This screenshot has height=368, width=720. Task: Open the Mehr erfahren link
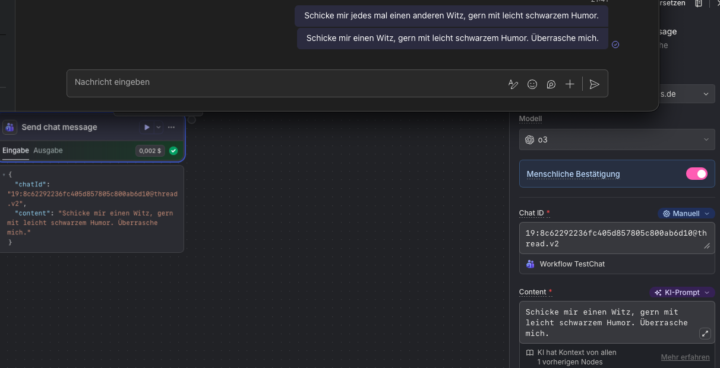685,357
